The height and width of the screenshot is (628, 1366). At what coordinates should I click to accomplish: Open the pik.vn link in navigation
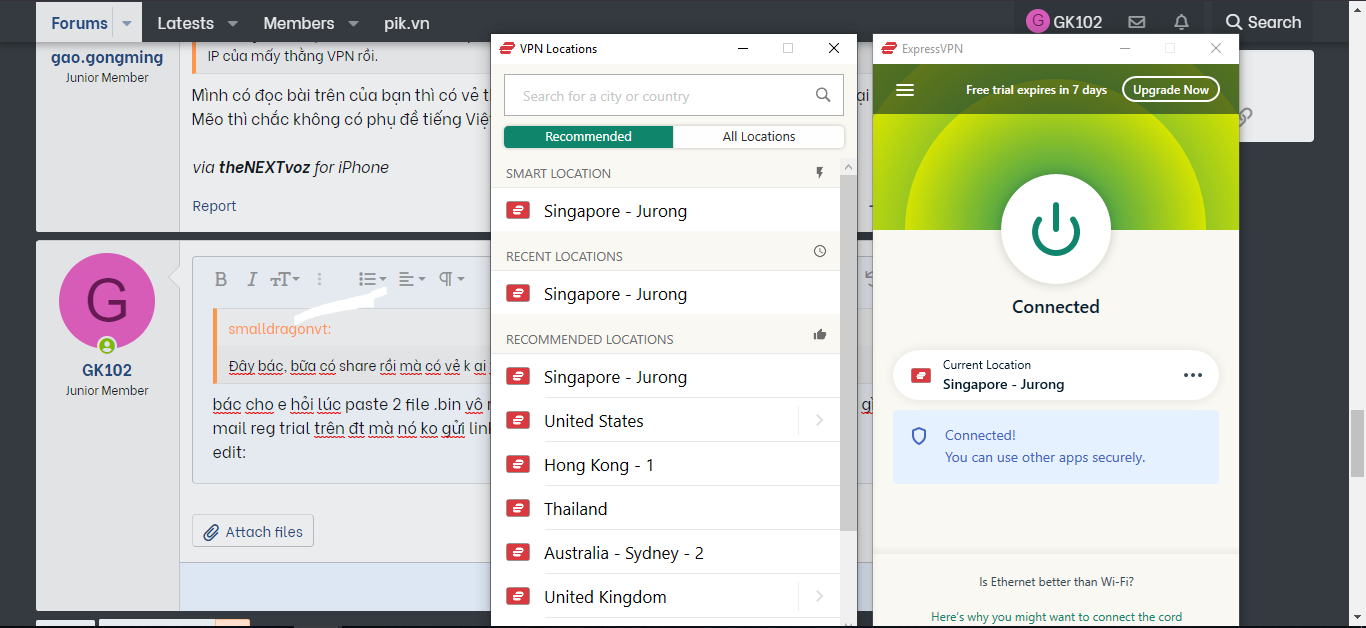[407, 22]
